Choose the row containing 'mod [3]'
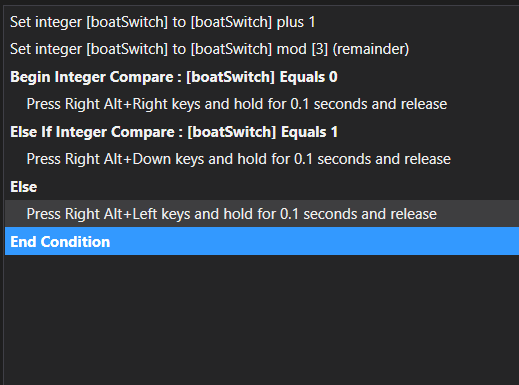519x385 pixels. (x=262, y=49)
